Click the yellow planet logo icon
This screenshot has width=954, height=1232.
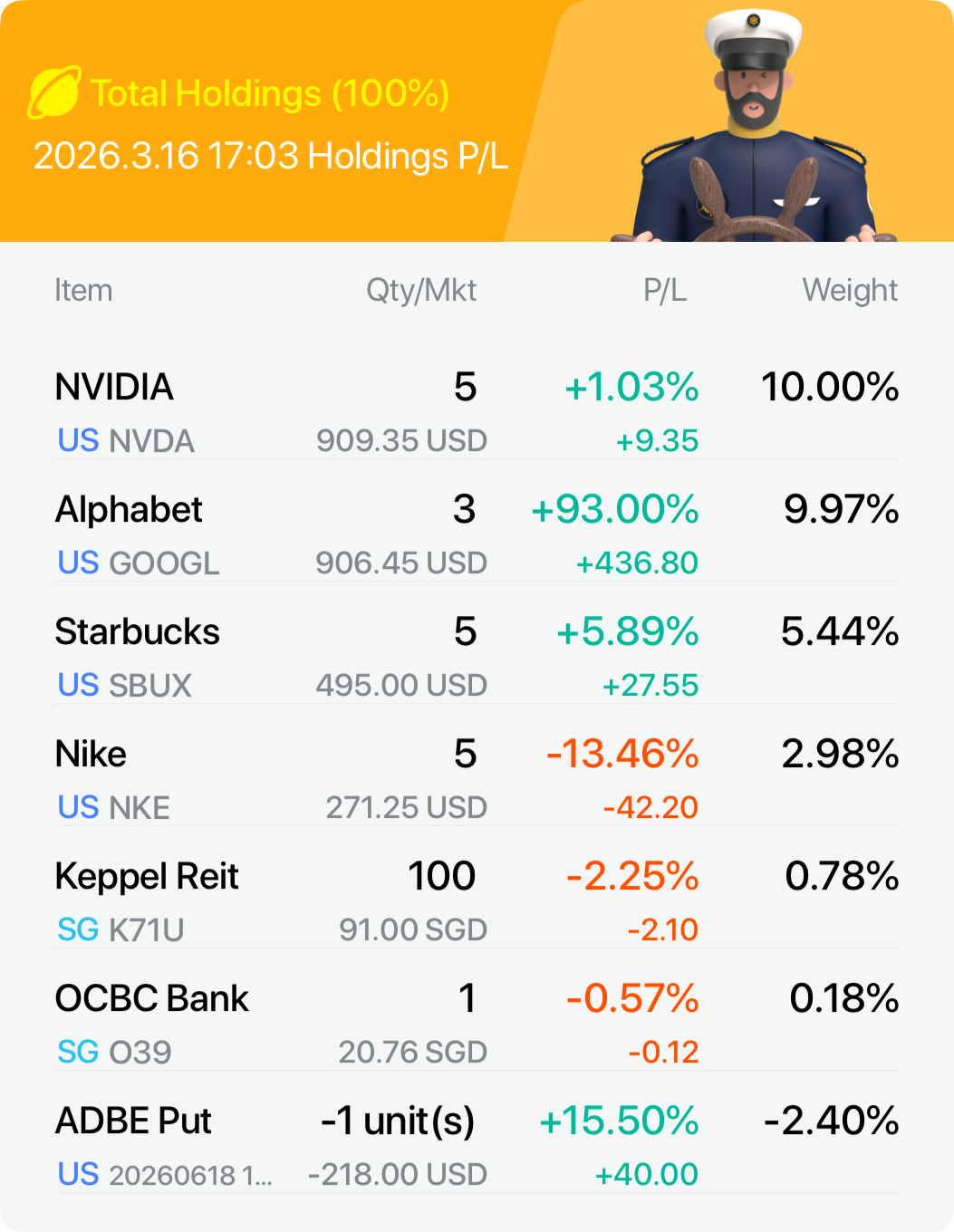(x=54, y=92)
